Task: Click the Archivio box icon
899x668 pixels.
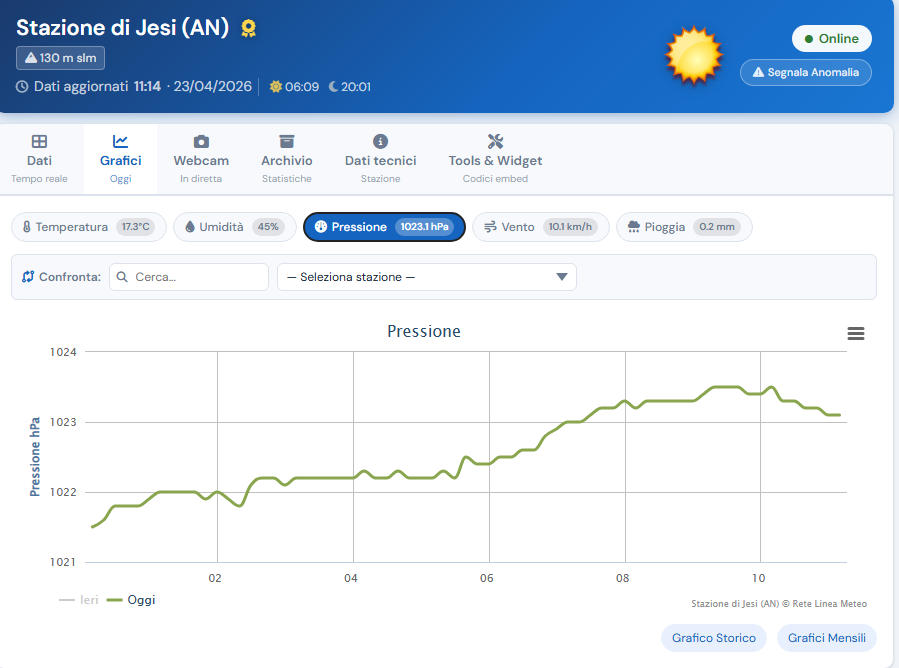Action: [x=287, y=142]
